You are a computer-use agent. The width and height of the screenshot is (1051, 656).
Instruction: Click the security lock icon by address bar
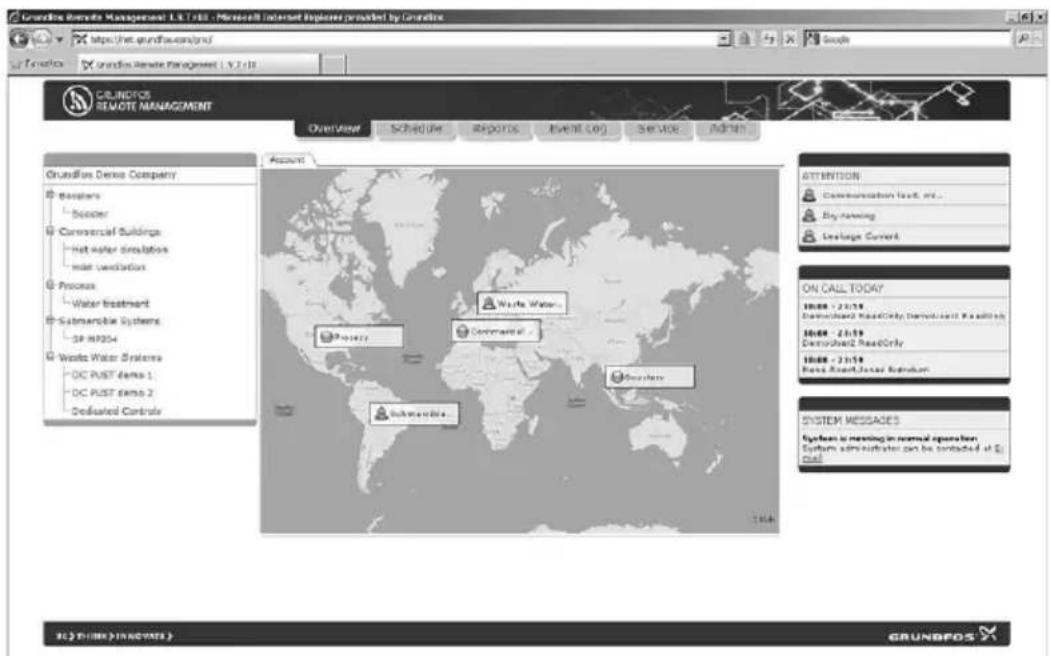(745, 40)
